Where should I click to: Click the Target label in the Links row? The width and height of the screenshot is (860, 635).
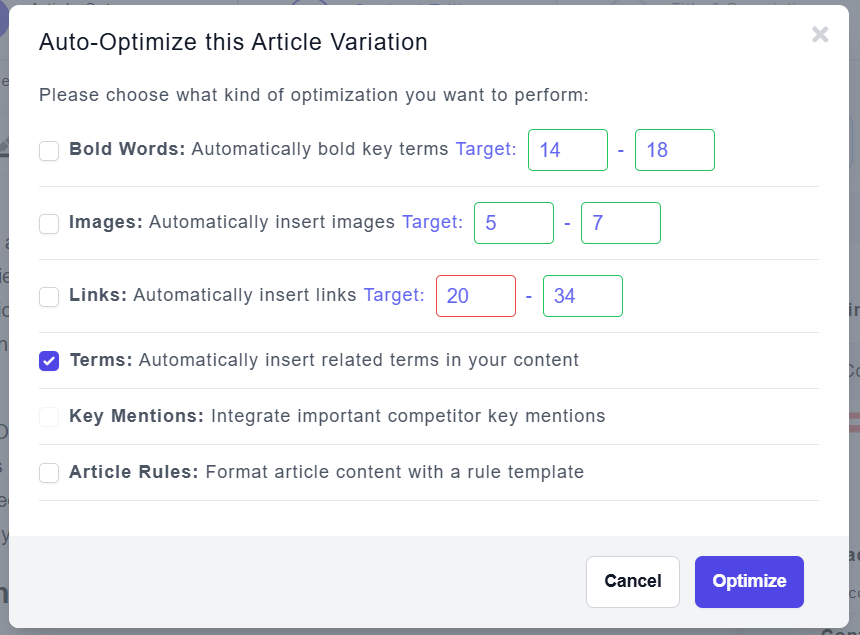coord(394,296)
